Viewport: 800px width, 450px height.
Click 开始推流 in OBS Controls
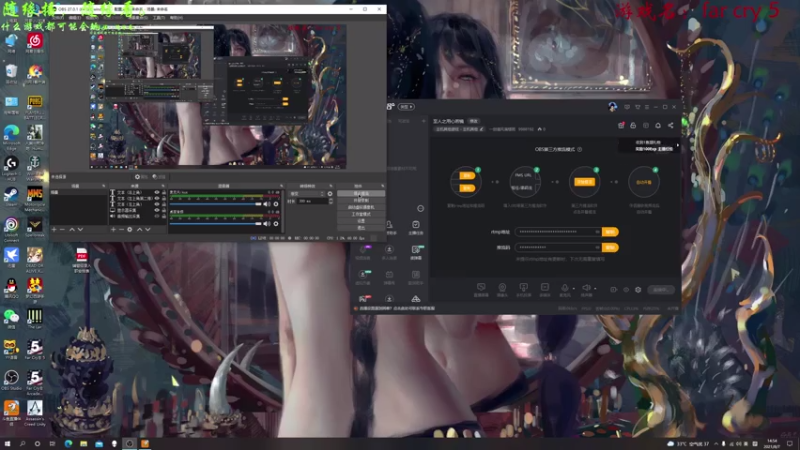pyautogui.click(x=361, y=194)
